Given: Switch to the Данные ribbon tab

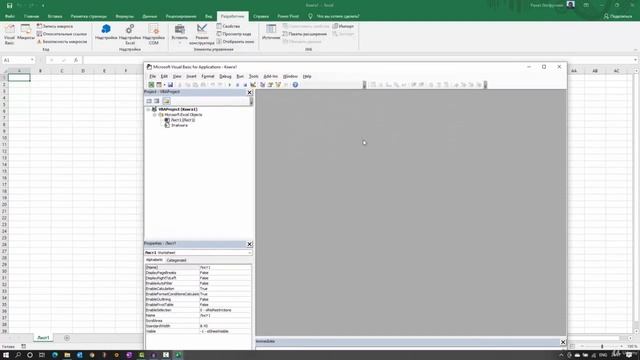Looking at the screenshot, I should [149, 16].
